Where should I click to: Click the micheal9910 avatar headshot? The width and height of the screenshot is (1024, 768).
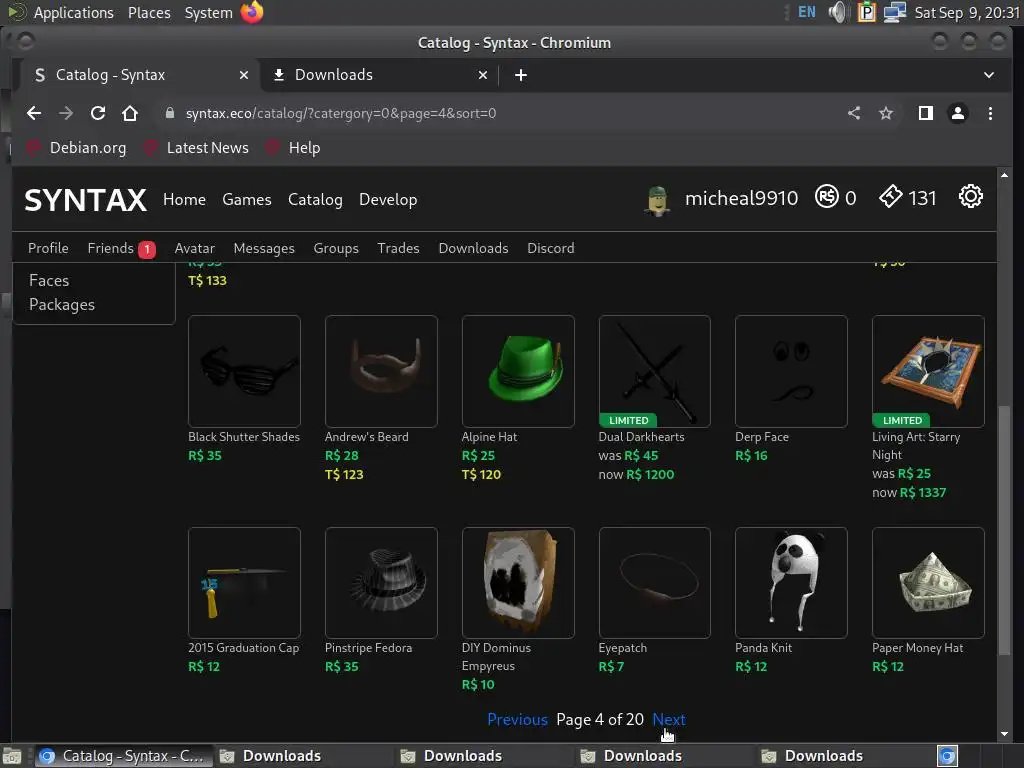[x=658, y=200]
